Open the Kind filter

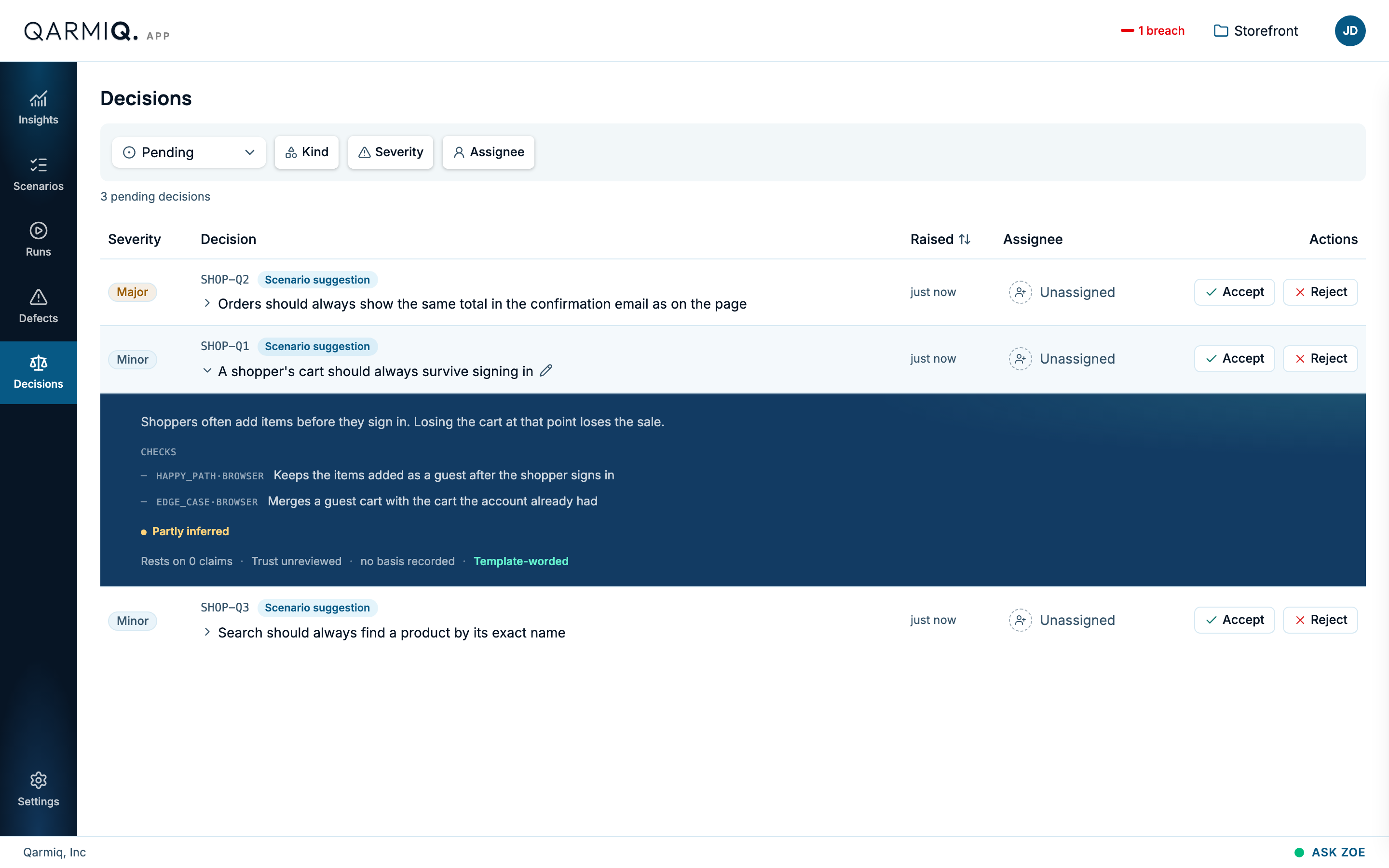pos(307,152)
